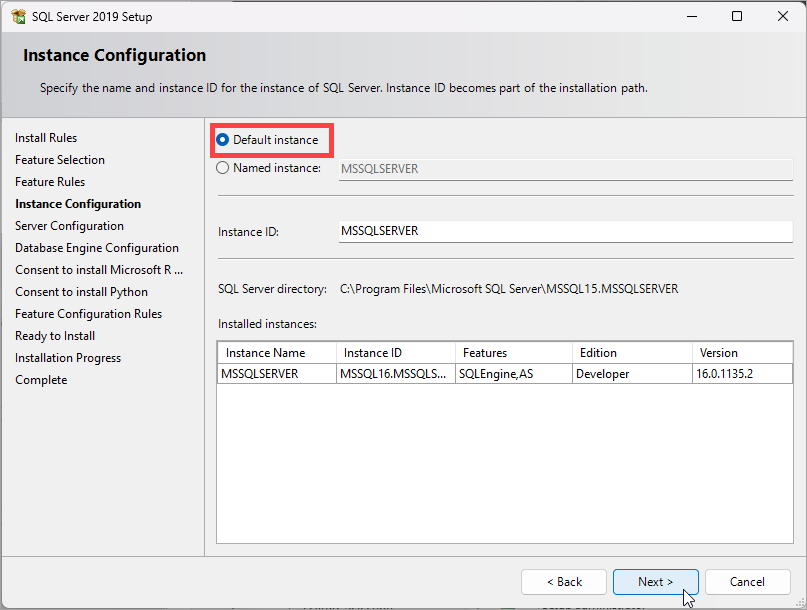Click the Version column header
This screenshot has width=807, height=610.
[x=742, y=353]
